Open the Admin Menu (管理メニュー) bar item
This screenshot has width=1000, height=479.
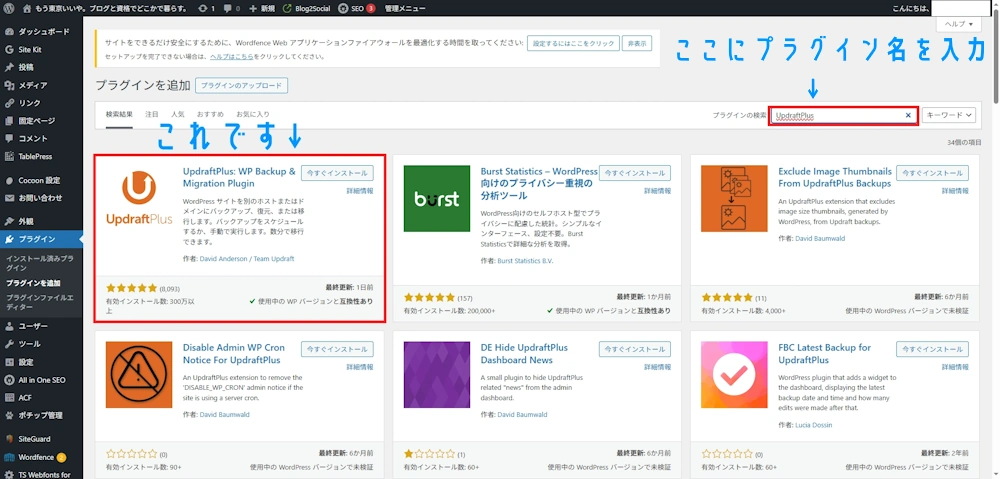tap(405, 8)
